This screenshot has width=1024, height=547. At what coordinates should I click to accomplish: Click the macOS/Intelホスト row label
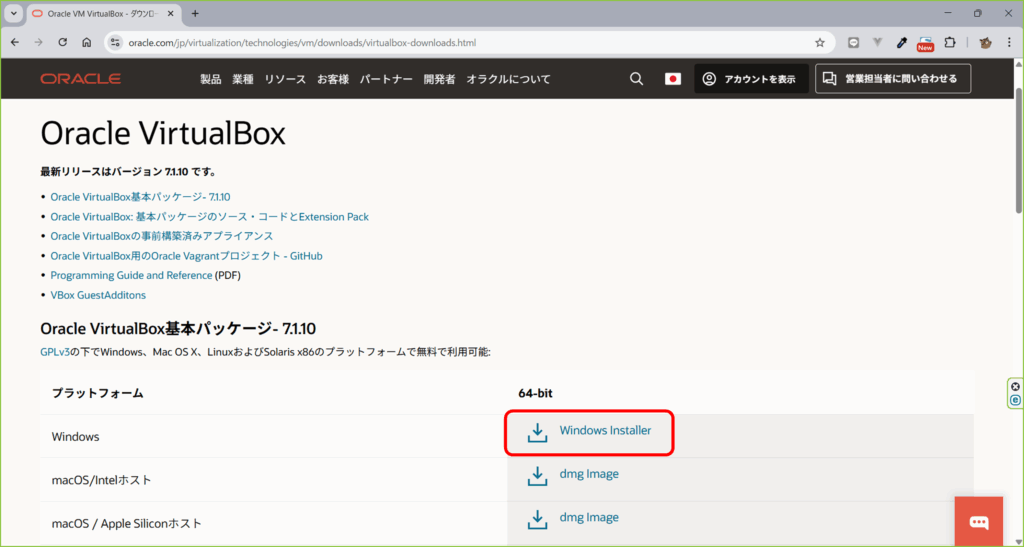click(101, 480)
